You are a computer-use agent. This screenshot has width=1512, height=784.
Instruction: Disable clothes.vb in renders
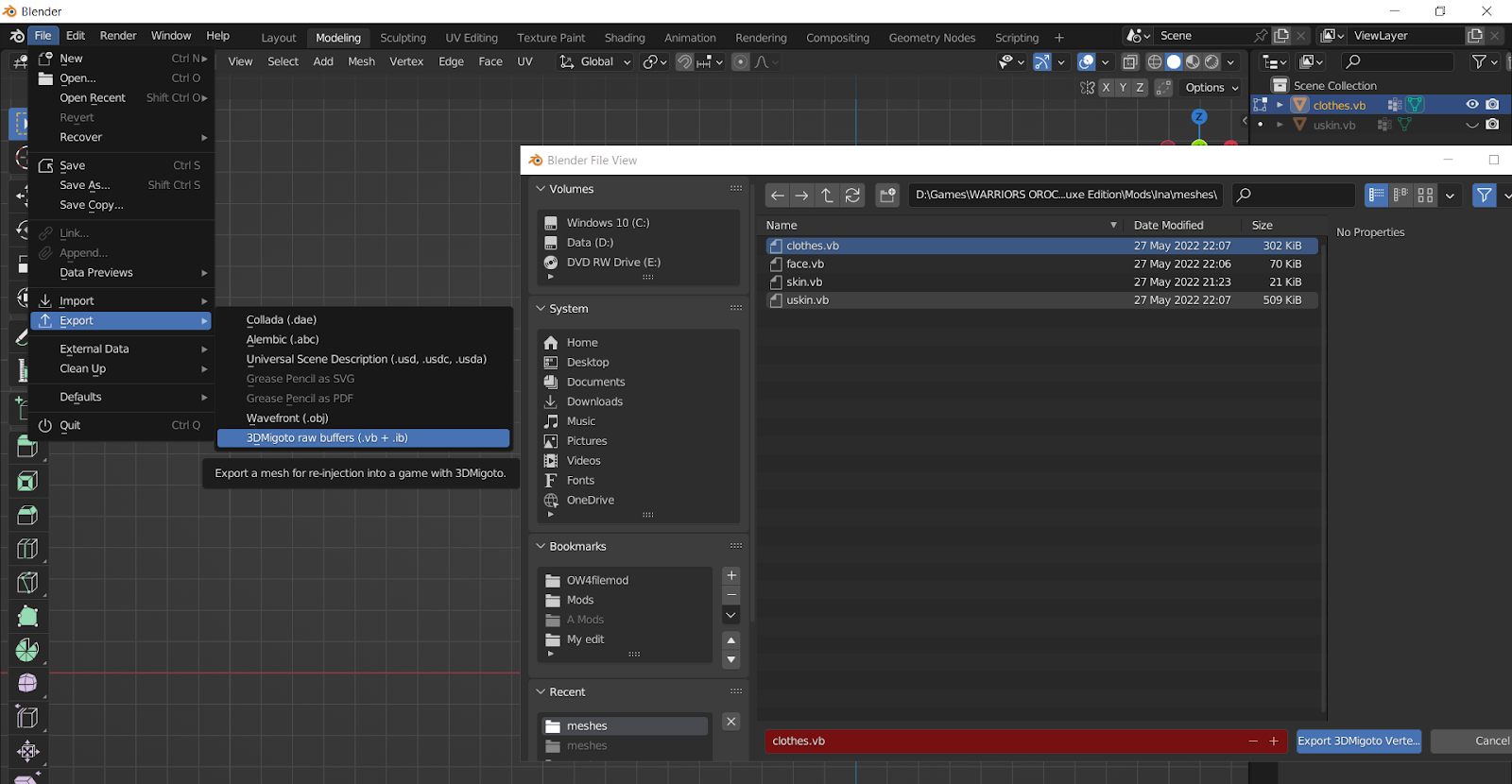coord(1492,105)
